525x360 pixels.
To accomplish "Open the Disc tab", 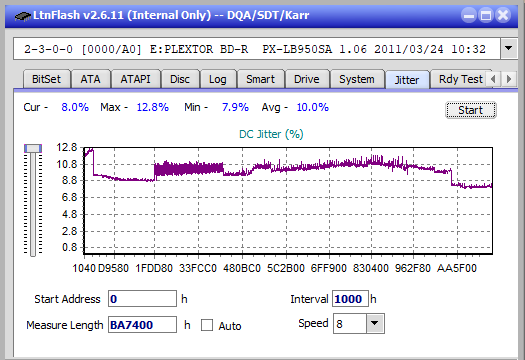I will tap(180, 79).
